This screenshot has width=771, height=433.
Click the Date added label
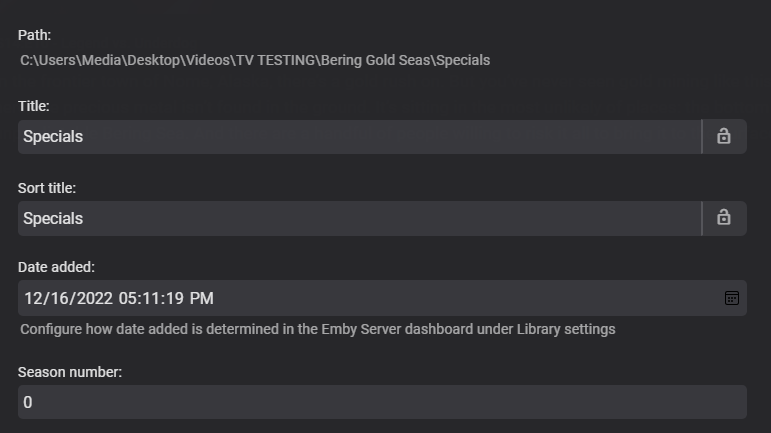56,267
